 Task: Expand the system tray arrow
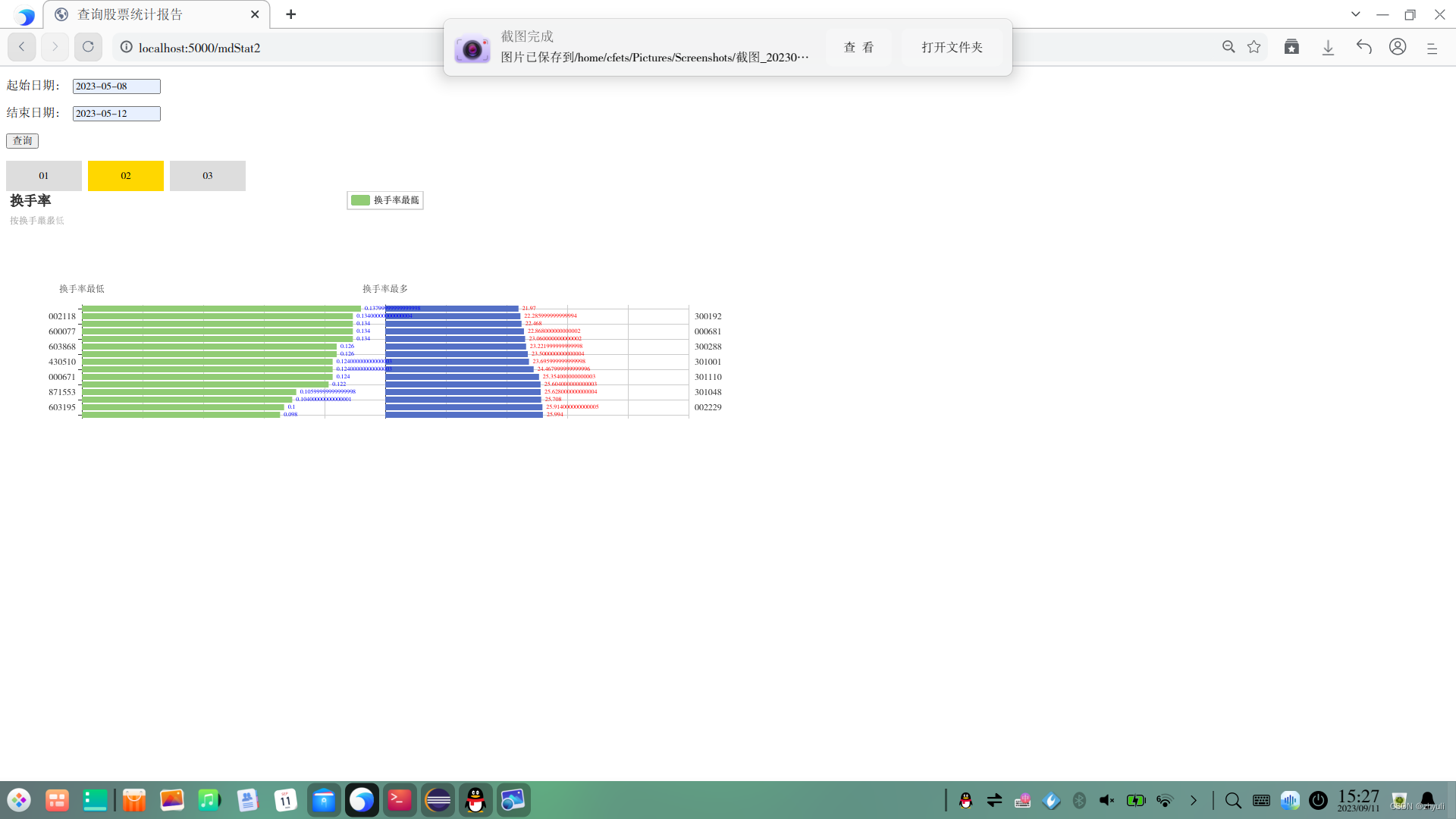[x=1194, y=800]
